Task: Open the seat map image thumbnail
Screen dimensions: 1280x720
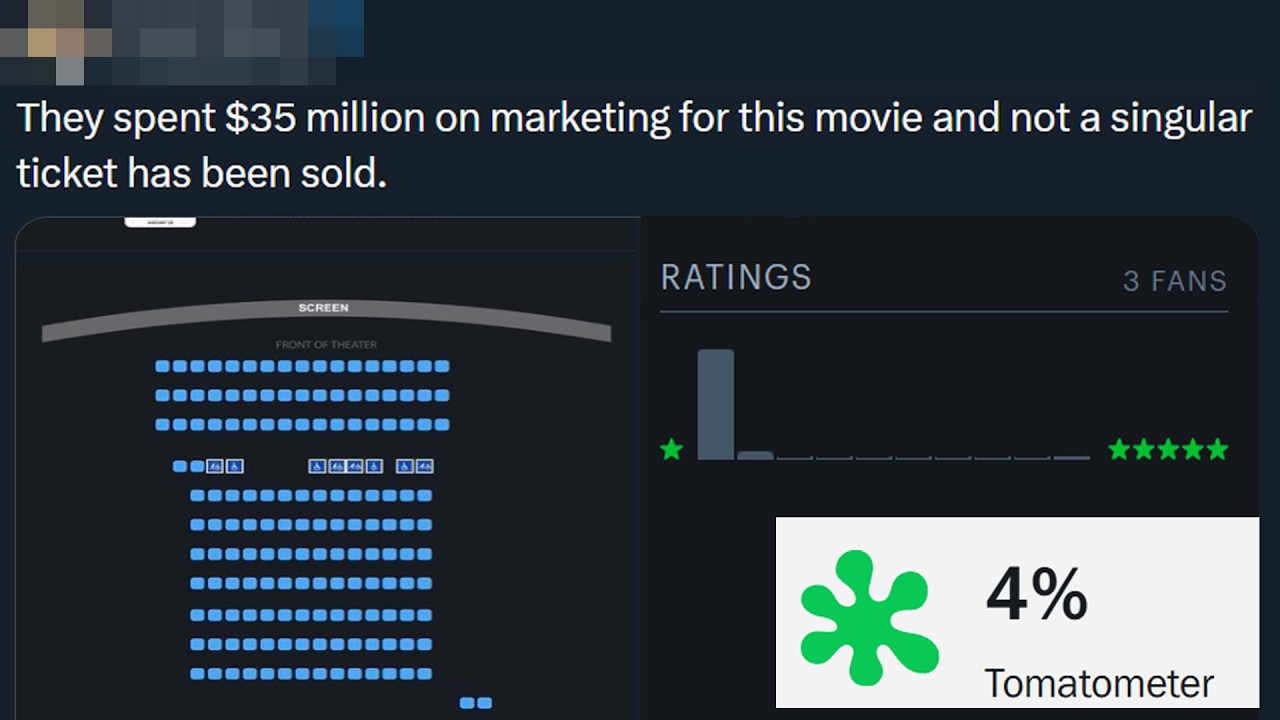Action: (x=327, y=468)
